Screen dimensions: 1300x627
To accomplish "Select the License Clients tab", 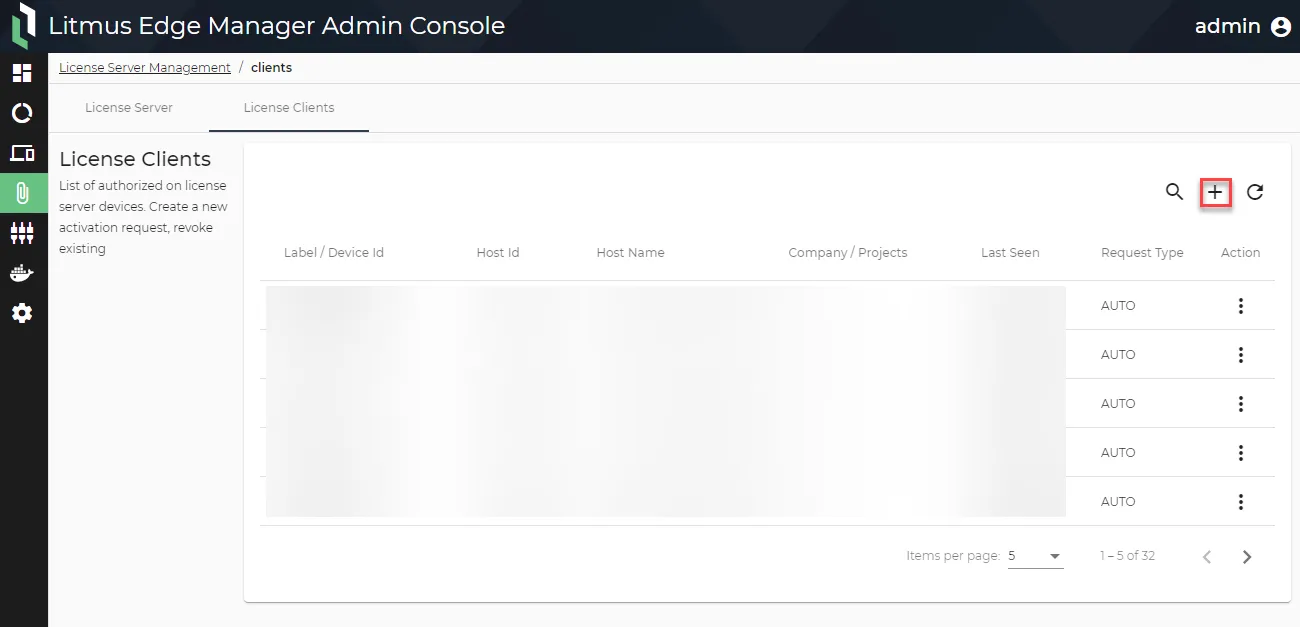I will tap(289, 108).
